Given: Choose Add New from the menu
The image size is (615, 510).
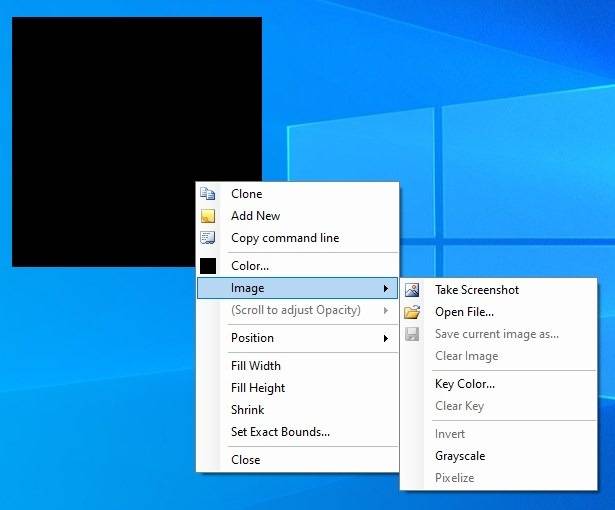Looking at the screenshot, I should click(297, 216).
